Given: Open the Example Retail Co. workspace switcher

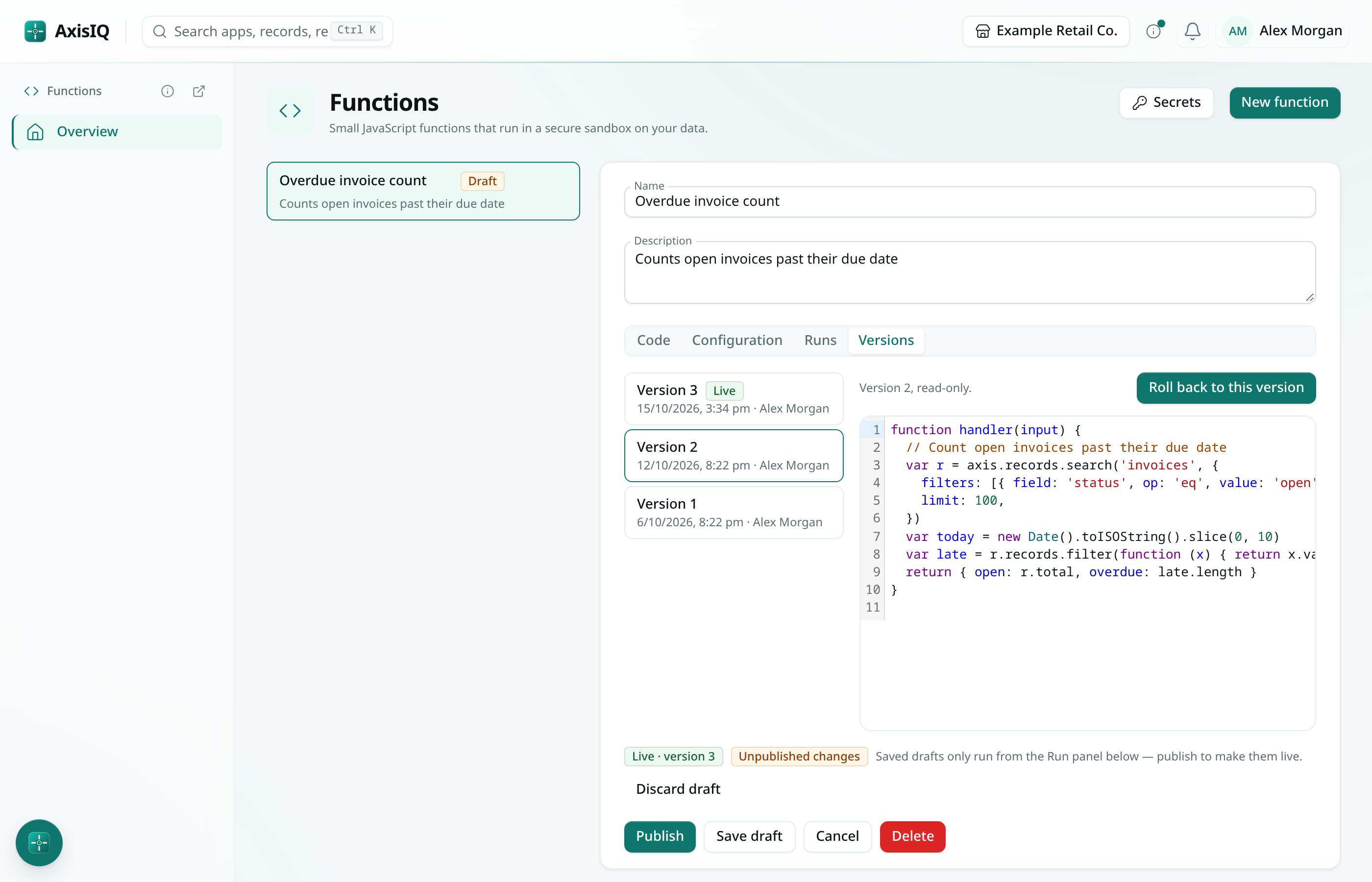Looking at the screenshot, I should click(x=1046, y=31).
